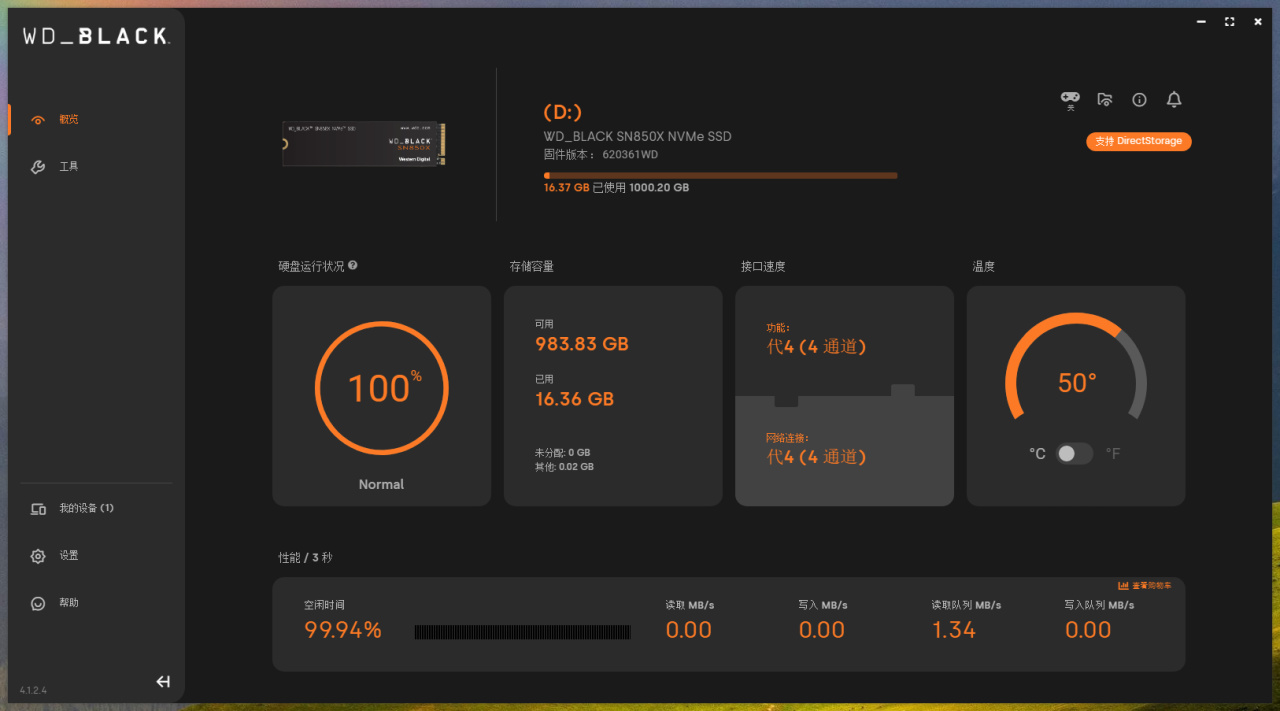1280x711 pixels.
Task: Click the wrench icon beside 工具
Action: pos(38,167)
